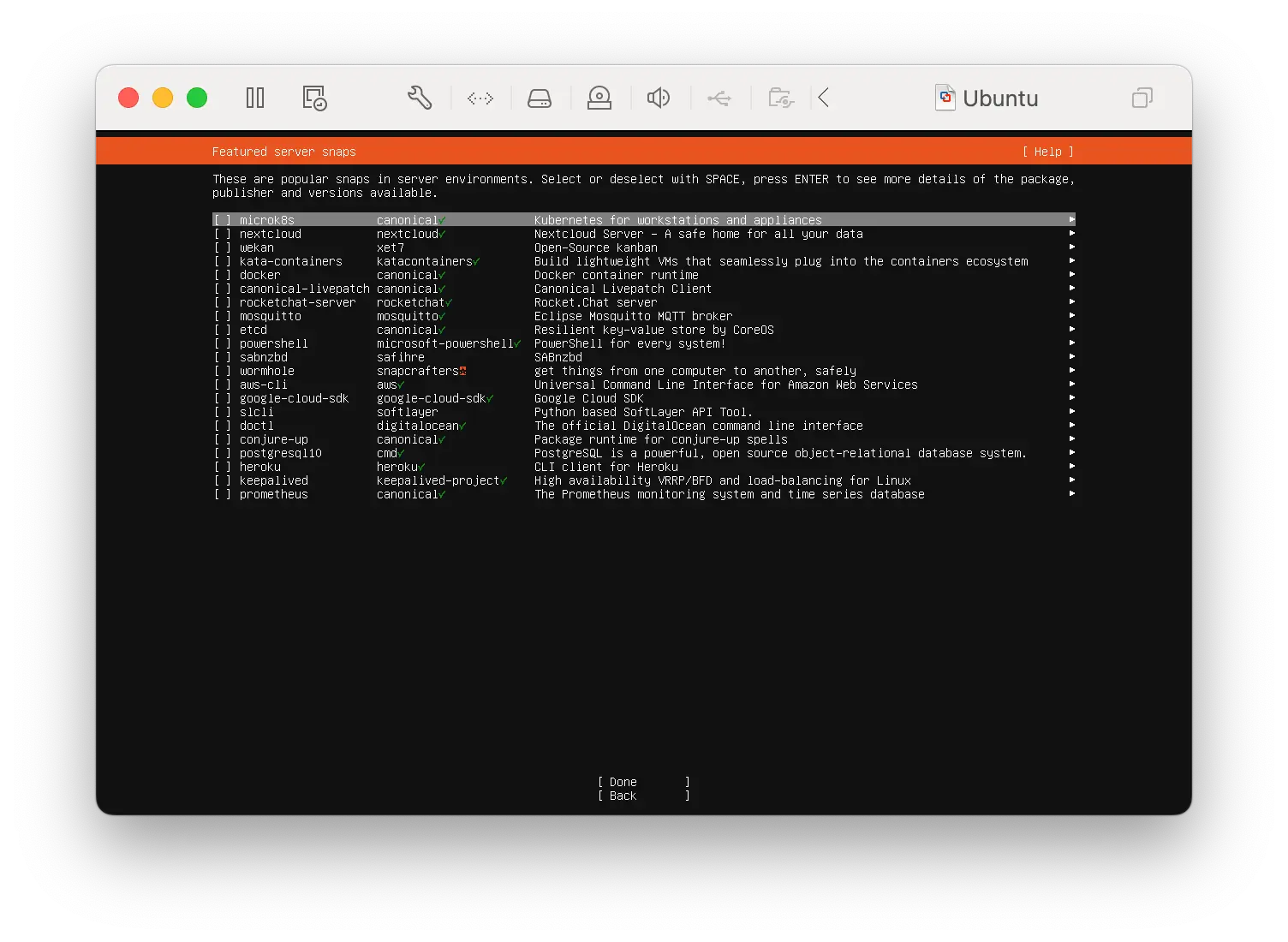Open details arrow for keepalived row
The height and width of the screenshot is (942, 1288).
pos(1071,480)
